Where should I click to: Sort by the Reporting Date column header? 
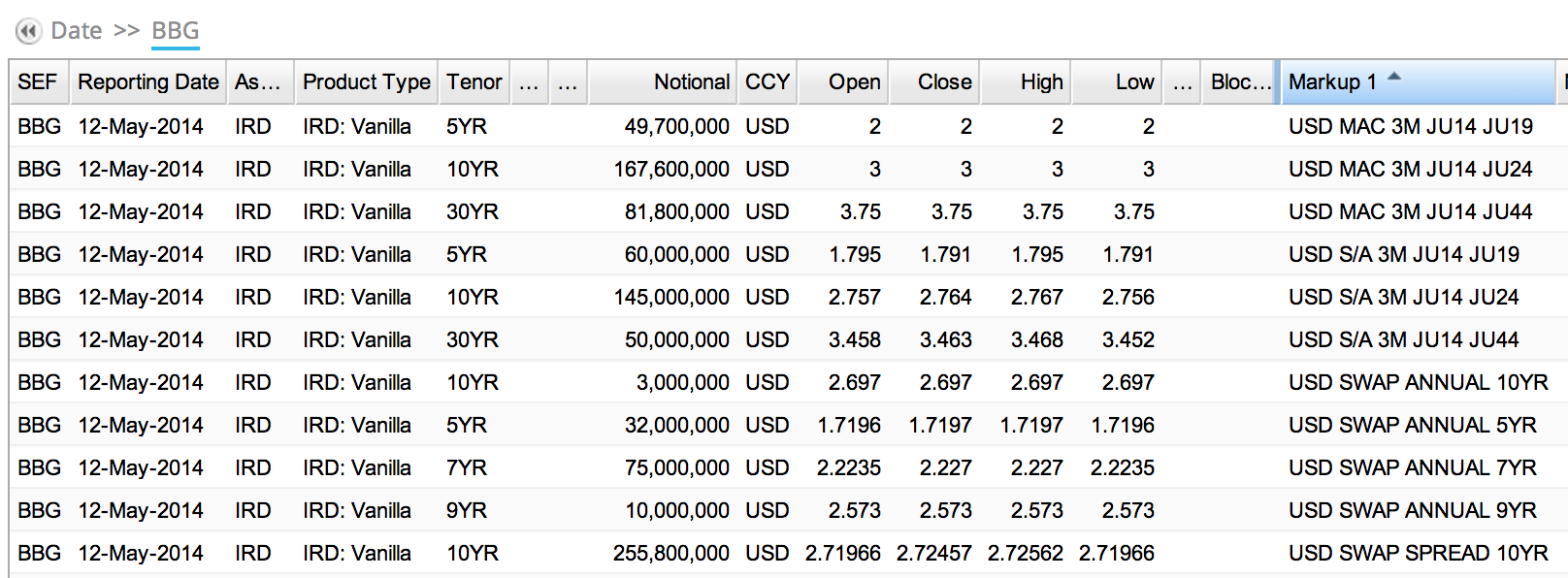point(148,82)
